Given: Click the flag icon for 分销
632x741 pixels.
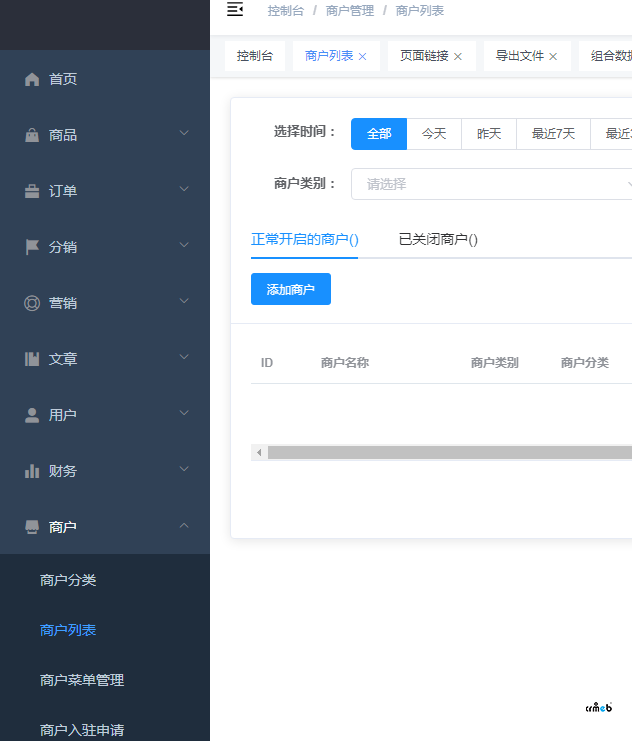Looking at the screenshot, I should pyautogui.click(x=32, y=247).
